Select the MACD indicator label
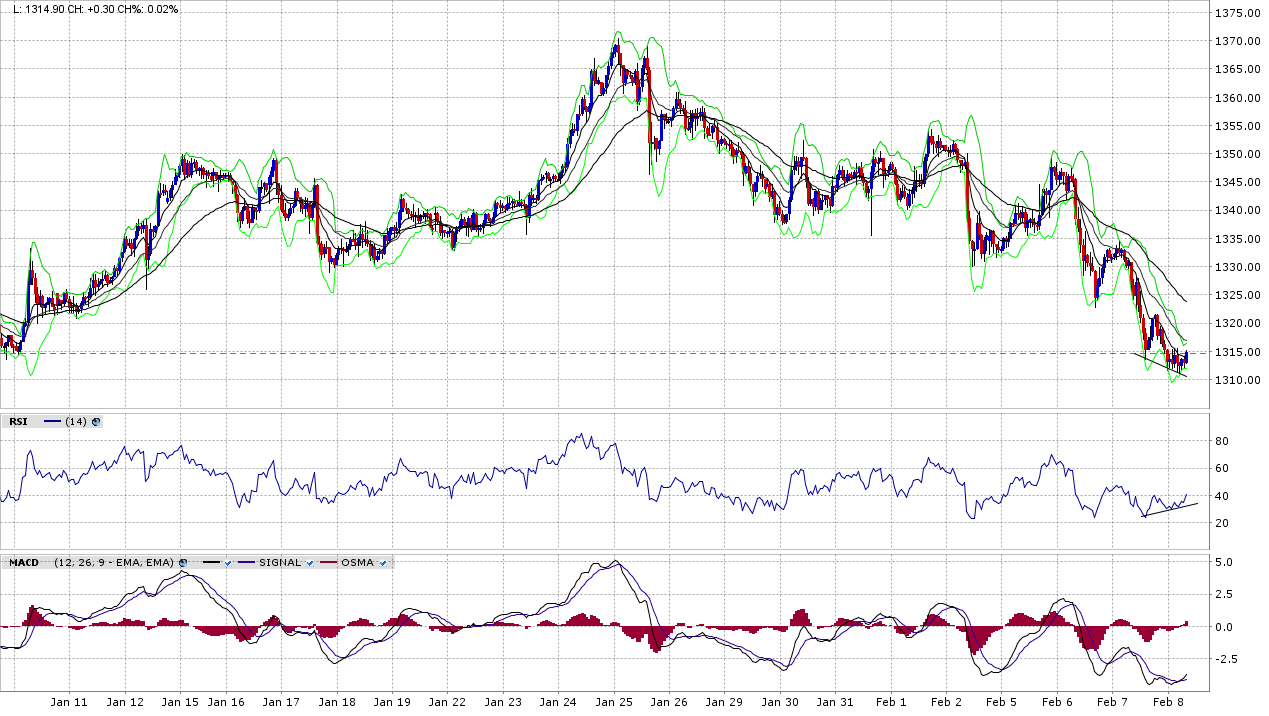Viewport: 1269px width, 716px height. [24, 563]
